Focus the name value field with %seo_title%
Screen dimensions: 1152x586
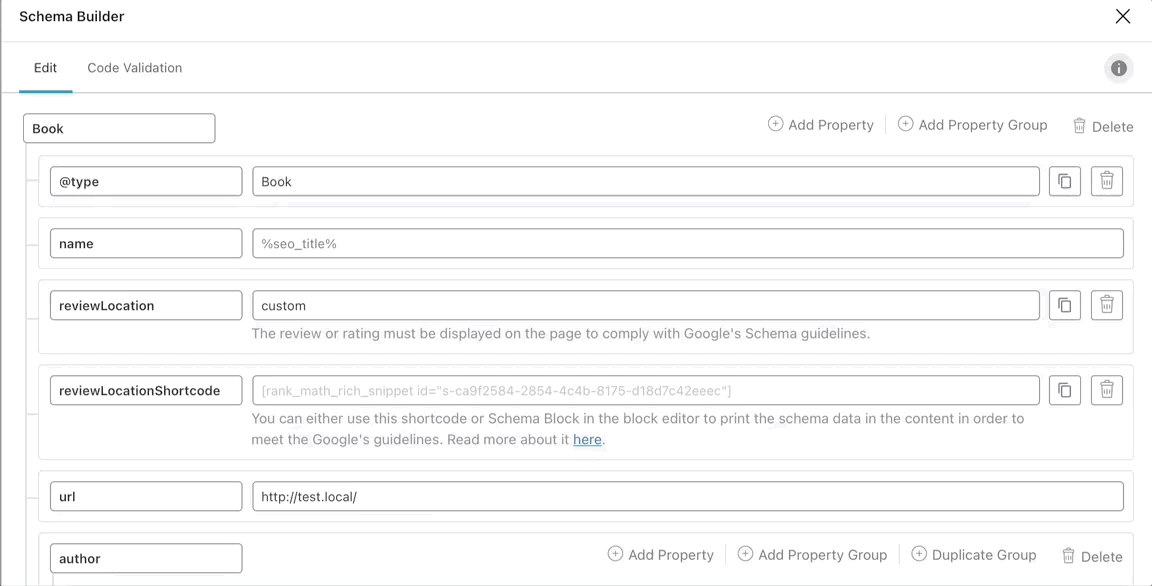click(688, 243)
